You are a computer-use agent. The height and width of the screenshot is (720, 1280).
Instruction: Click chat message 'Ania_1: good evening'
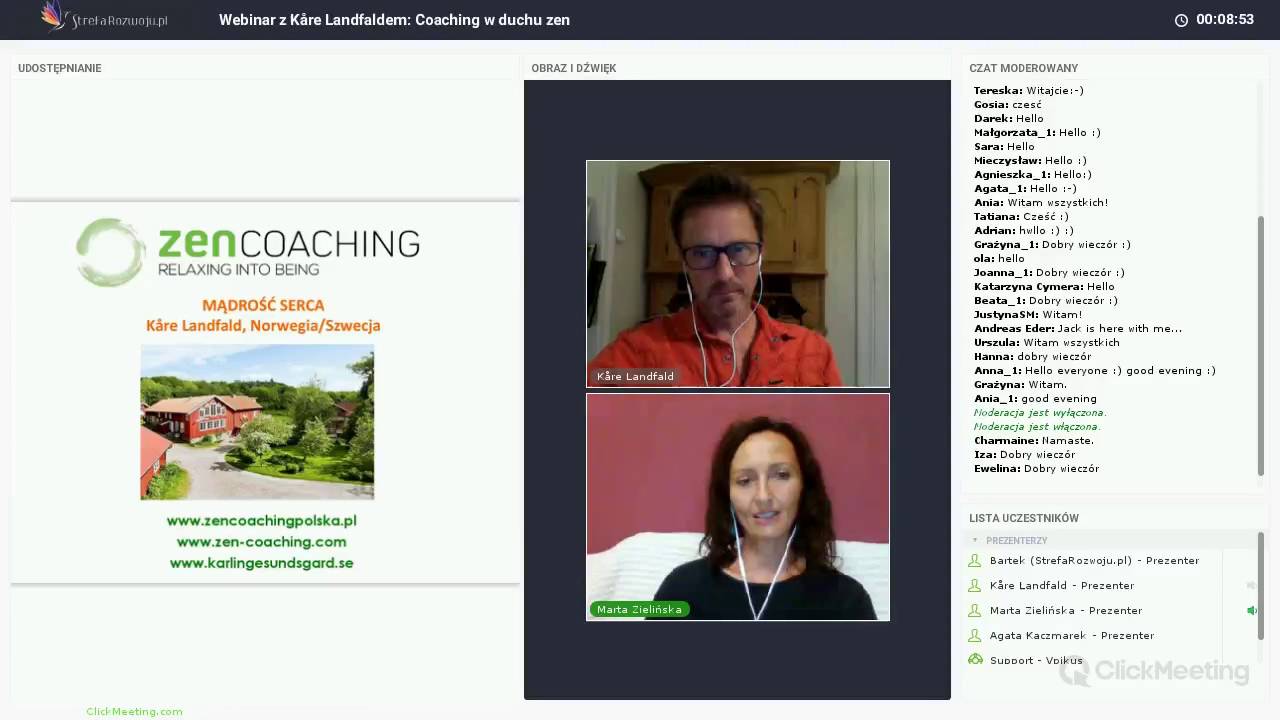click(1035, 399)
